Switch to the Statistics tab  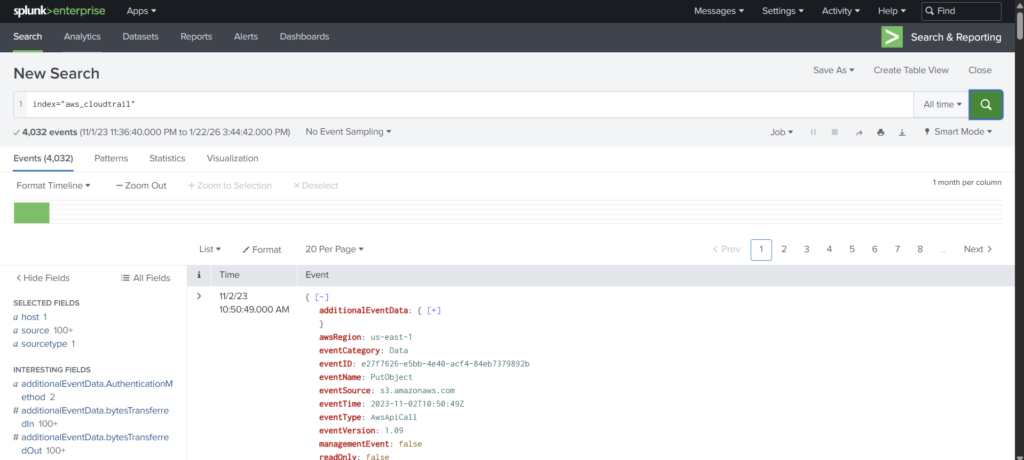(167, 158)
